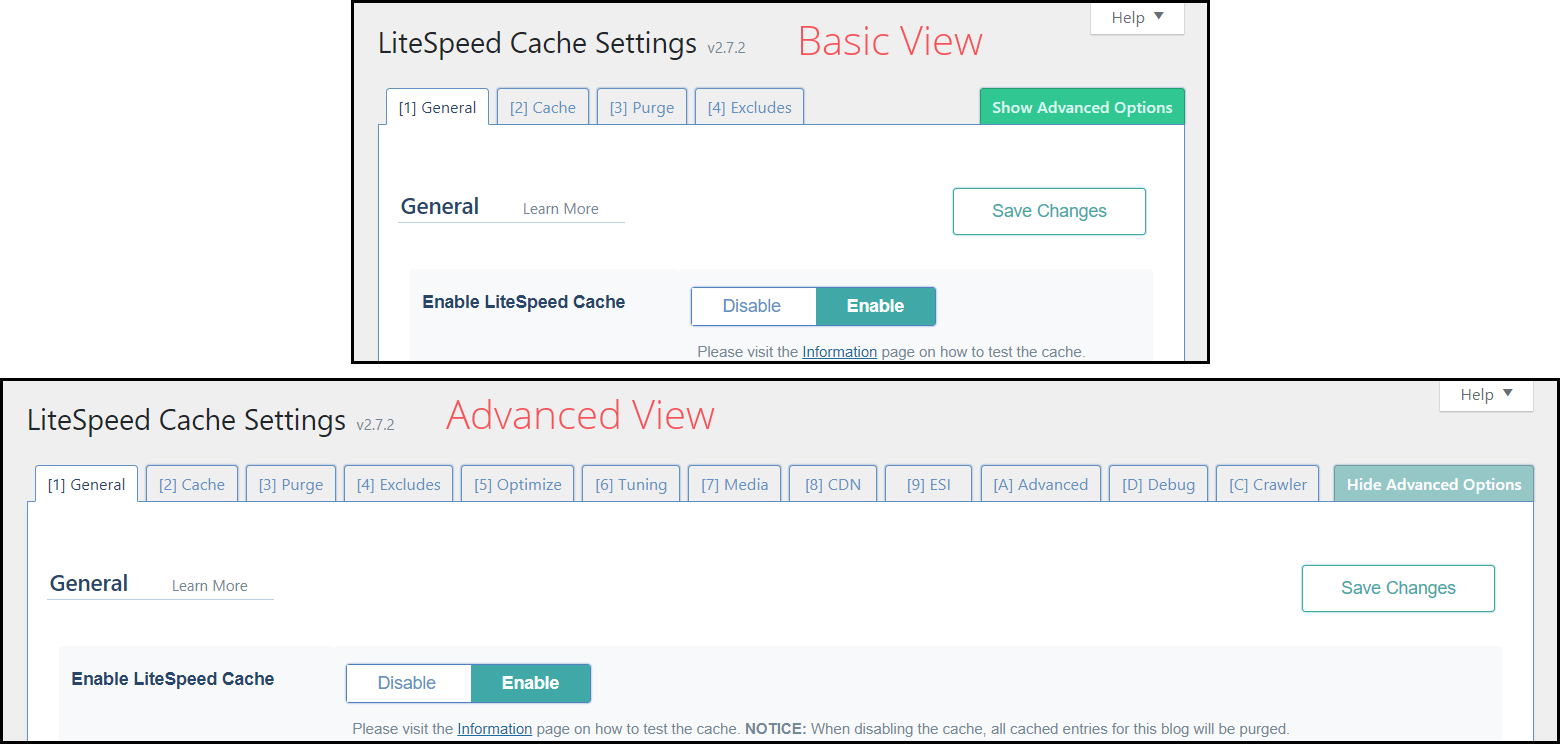Select Disable for LiteSpeed Cache in Basic View
The image size is (1560, 744).
[752, 306]
